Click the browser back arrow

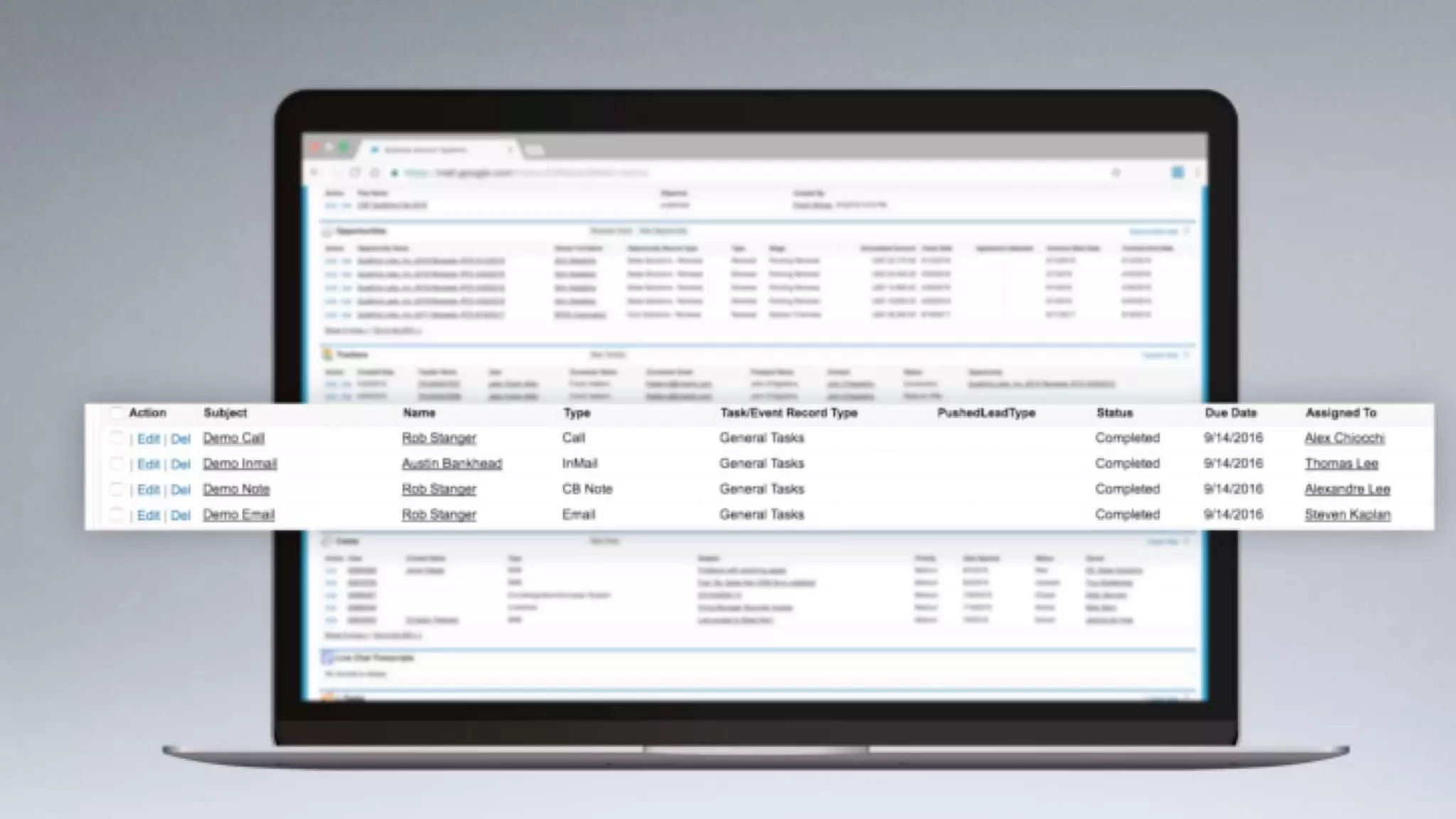pos(315,173)
